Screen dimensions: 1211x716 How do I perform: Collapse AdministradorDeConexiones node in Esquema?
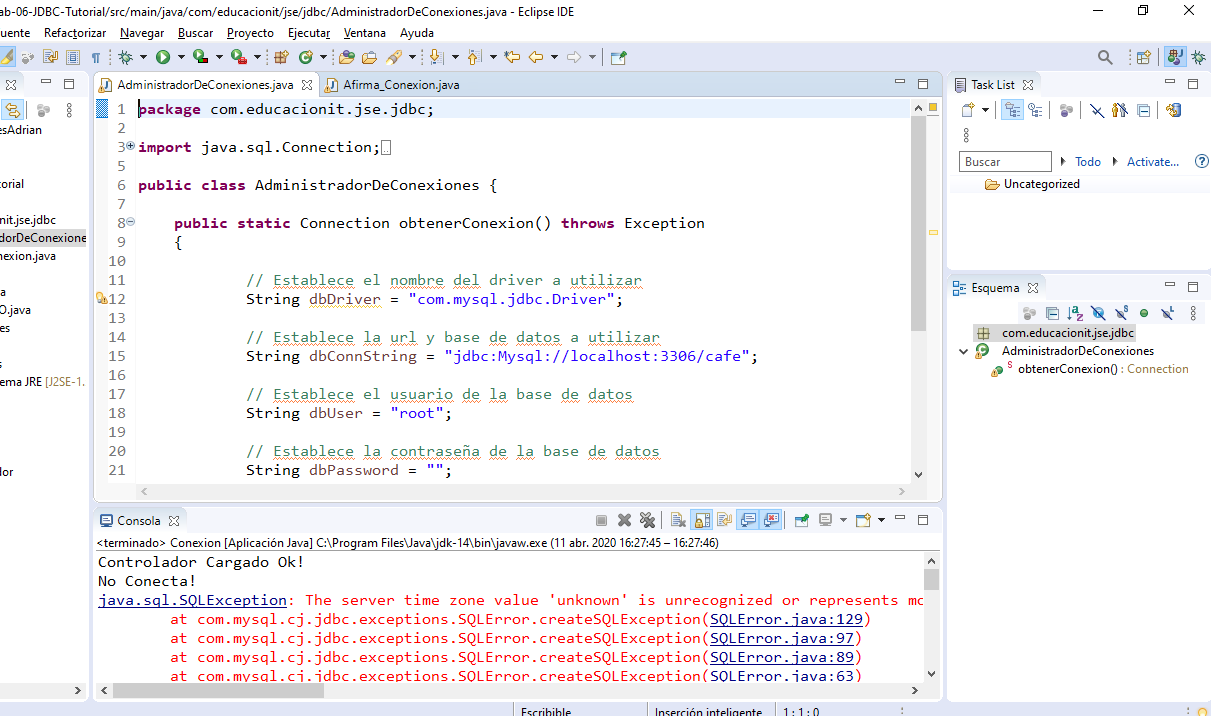[963, 351]
